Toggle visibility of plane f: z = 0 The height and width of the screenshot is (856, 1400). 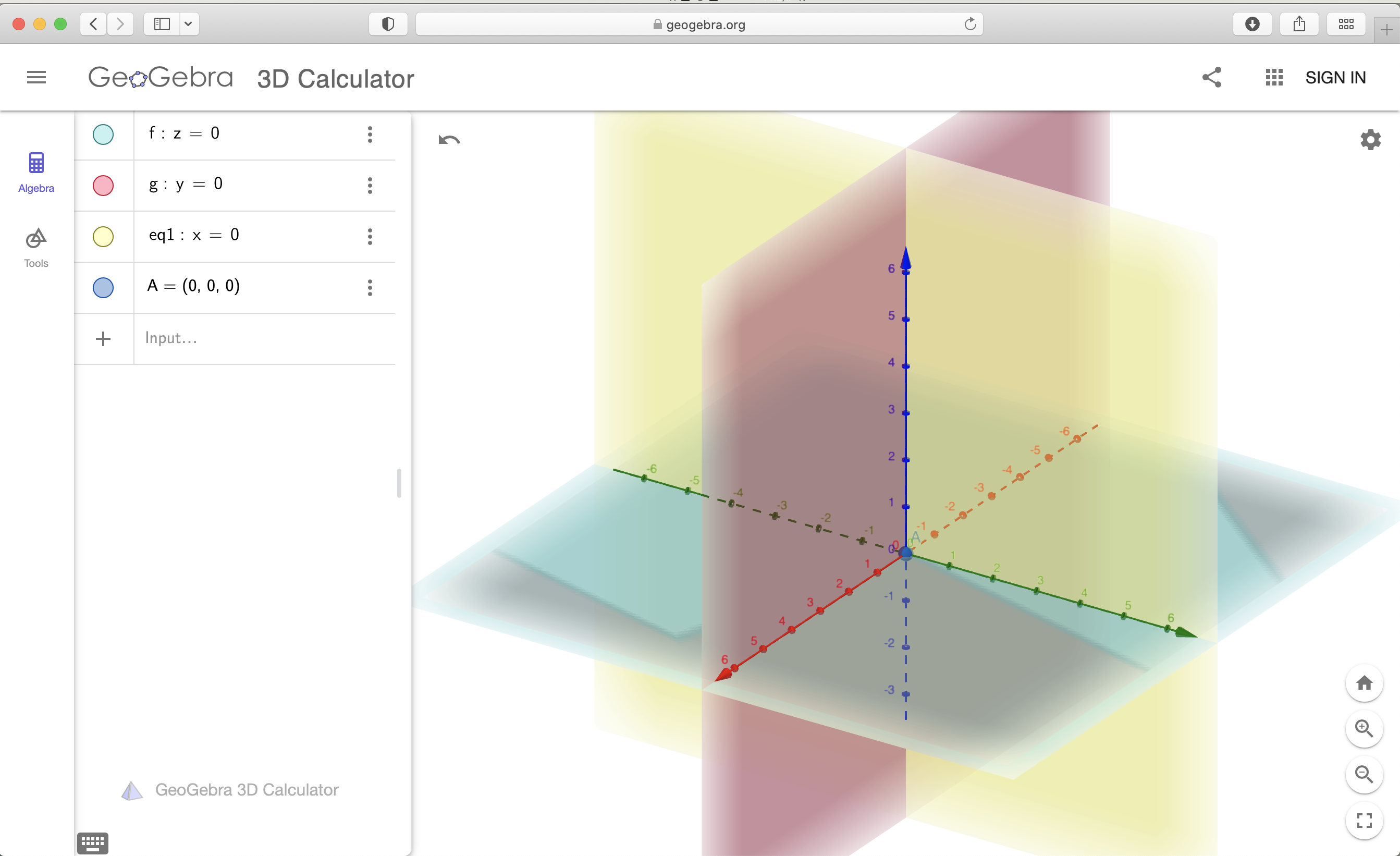(x=103, y=134)
